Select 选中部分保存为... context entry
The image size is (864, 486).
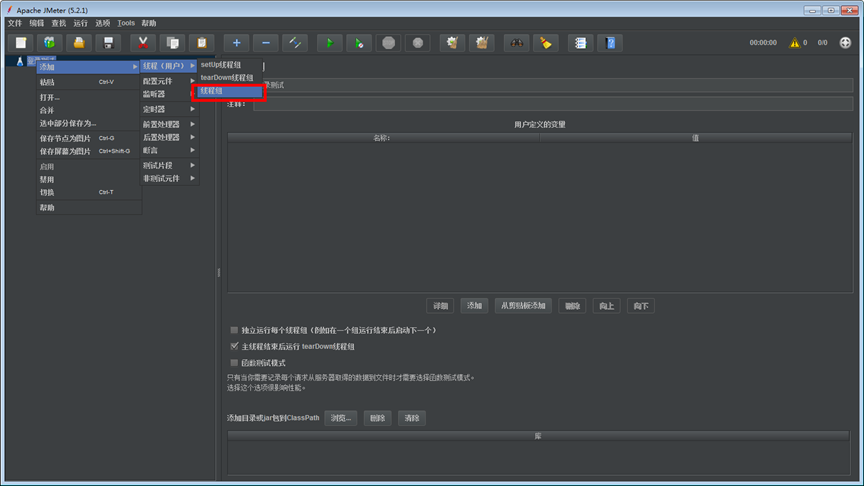point(88,123)
